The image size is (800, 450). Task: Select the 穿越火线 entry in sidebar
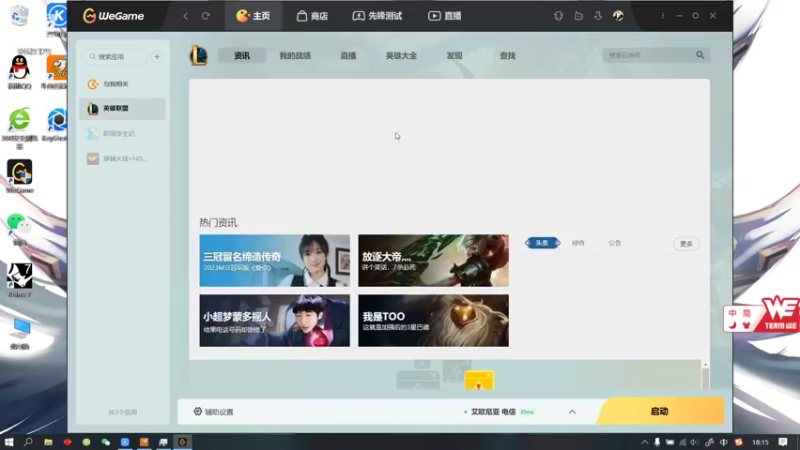(122, 159)
